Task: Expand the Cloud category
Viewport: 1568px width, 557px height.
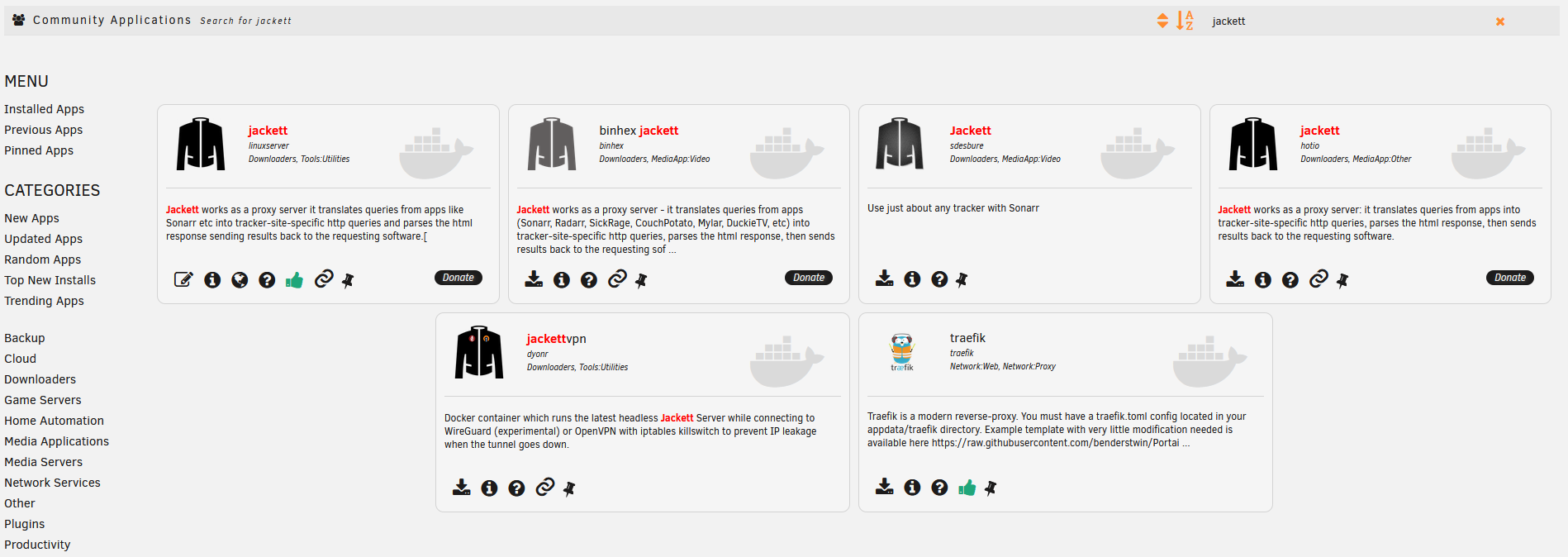Action: click(x=21, y=359)
